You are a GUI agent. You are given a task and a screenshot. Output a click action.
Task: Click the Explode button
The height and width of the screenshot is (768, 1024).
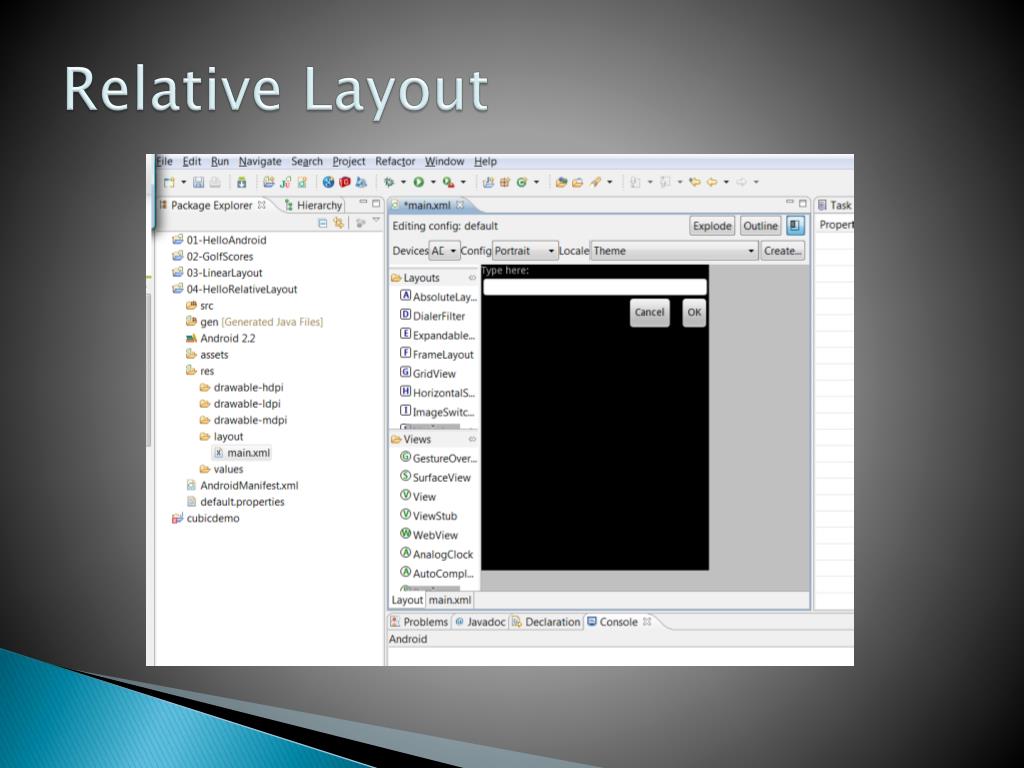click(712, 226)
